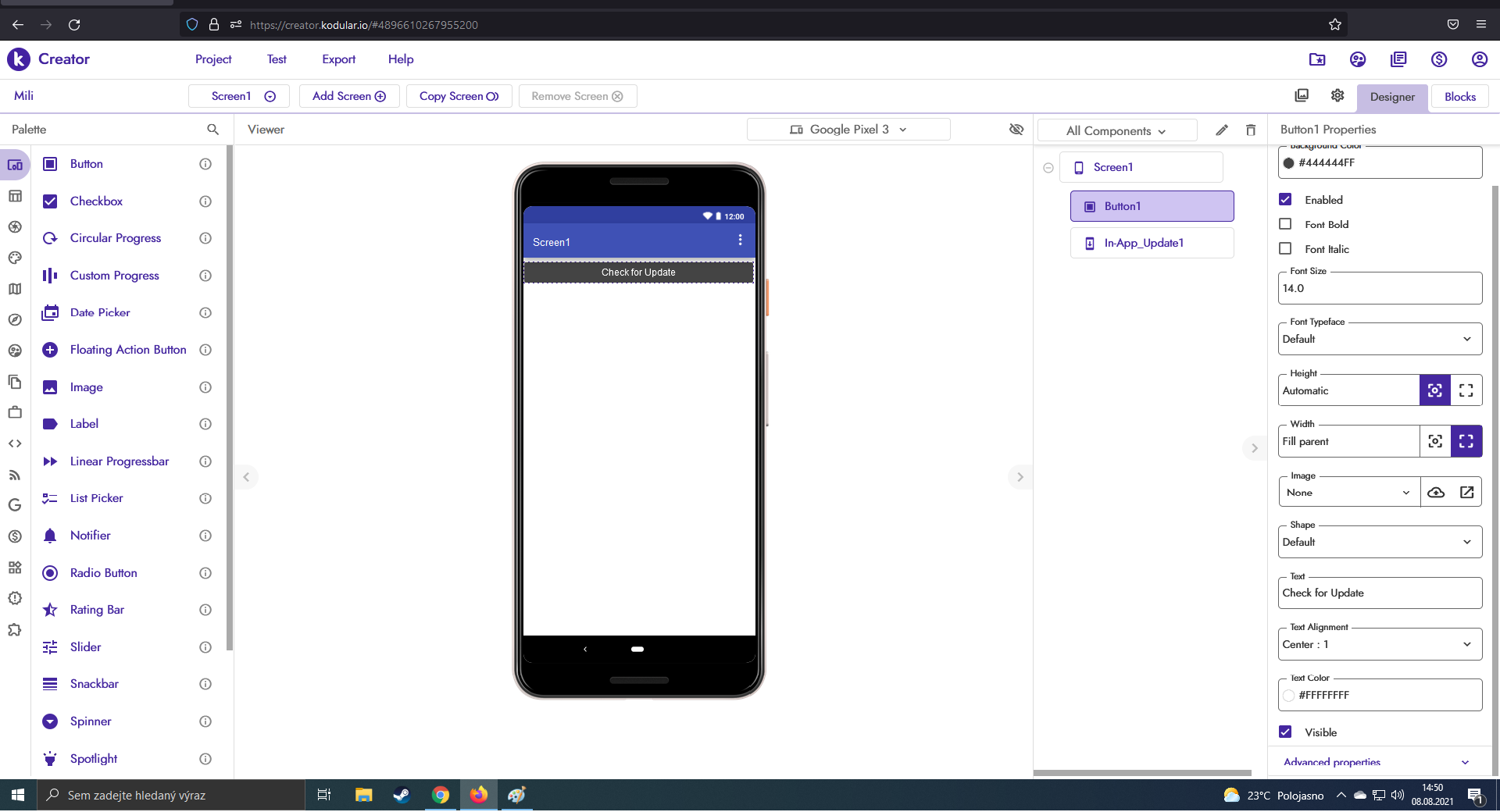This screenshot has height=812, width=1500.
Task: Open the Font Typeface dropdown
Action: click(1380, 339)
